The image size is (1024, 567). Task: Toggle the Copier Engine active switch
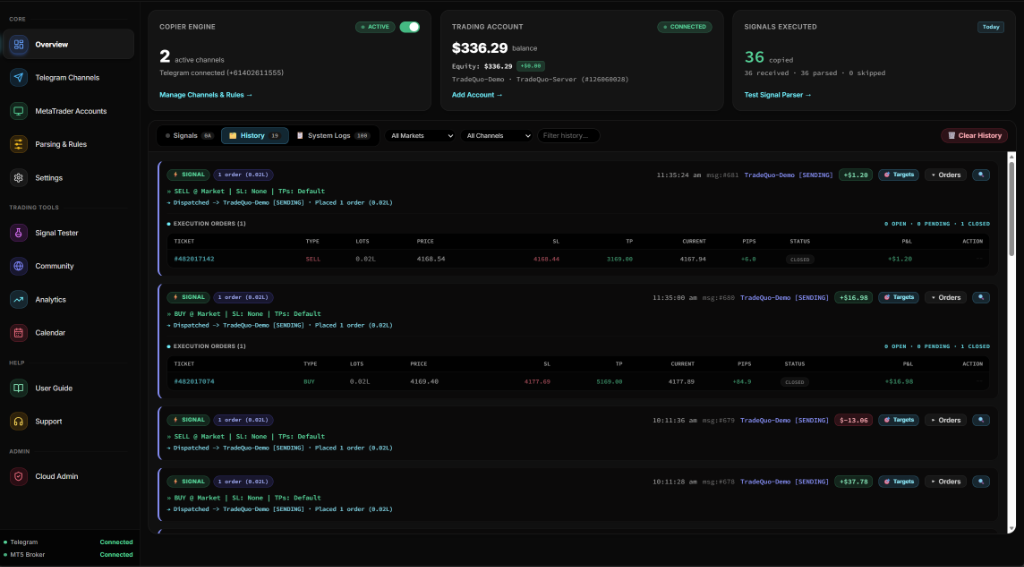409,27
